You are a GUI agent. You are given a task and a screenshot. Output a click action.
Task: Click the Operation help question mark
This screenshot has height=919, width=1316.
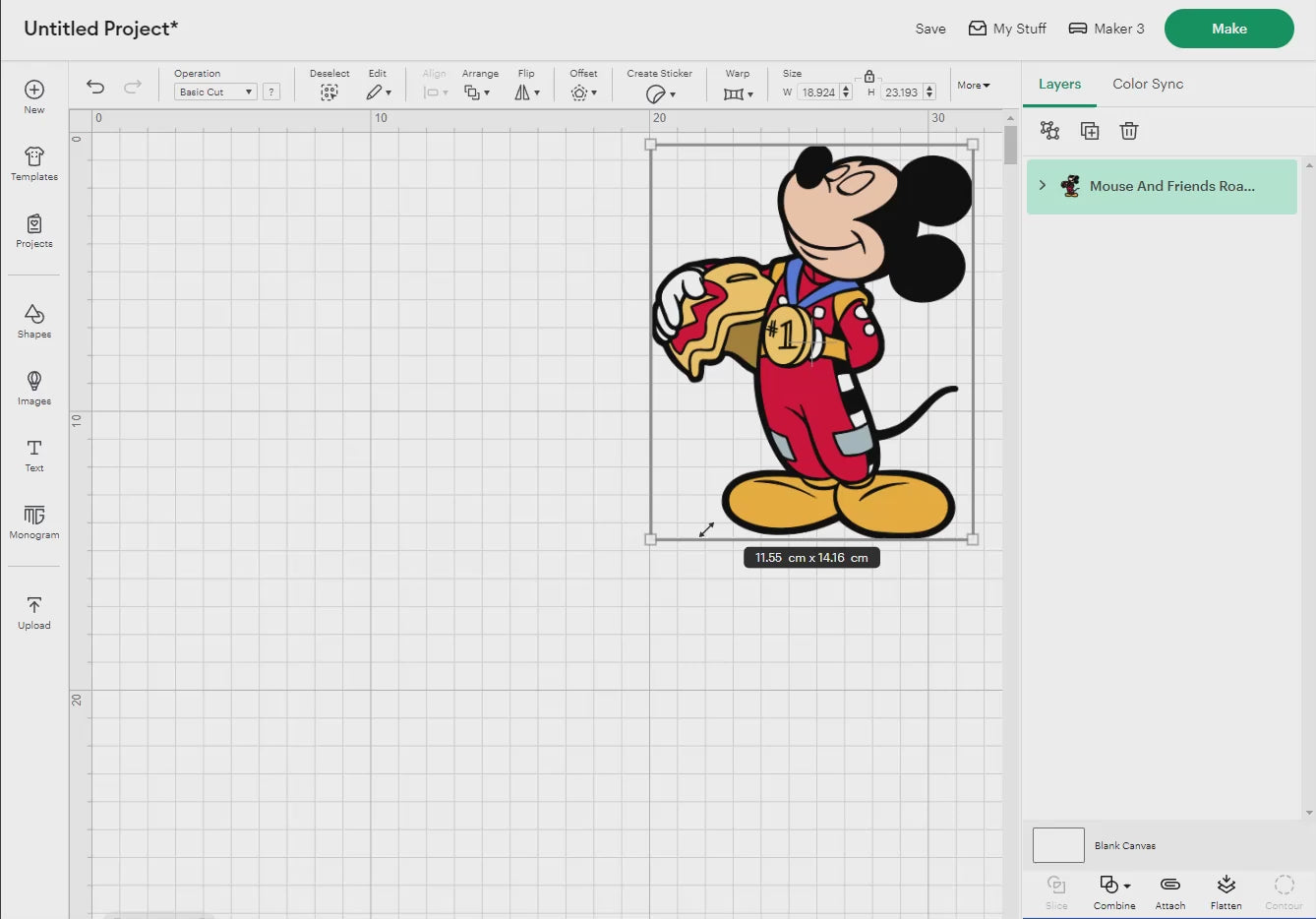pyautogui.click(x=271, y=92)
